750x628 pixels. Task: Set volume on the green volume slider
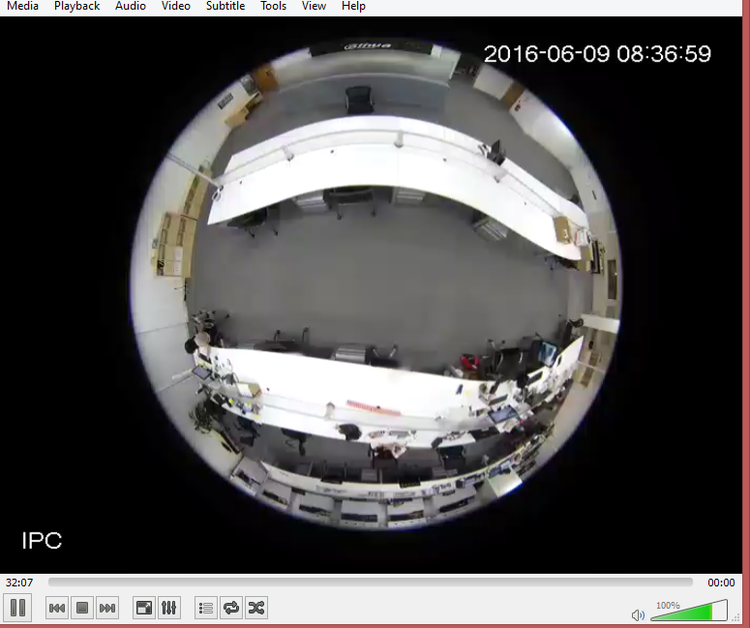(x=689, y=611)
